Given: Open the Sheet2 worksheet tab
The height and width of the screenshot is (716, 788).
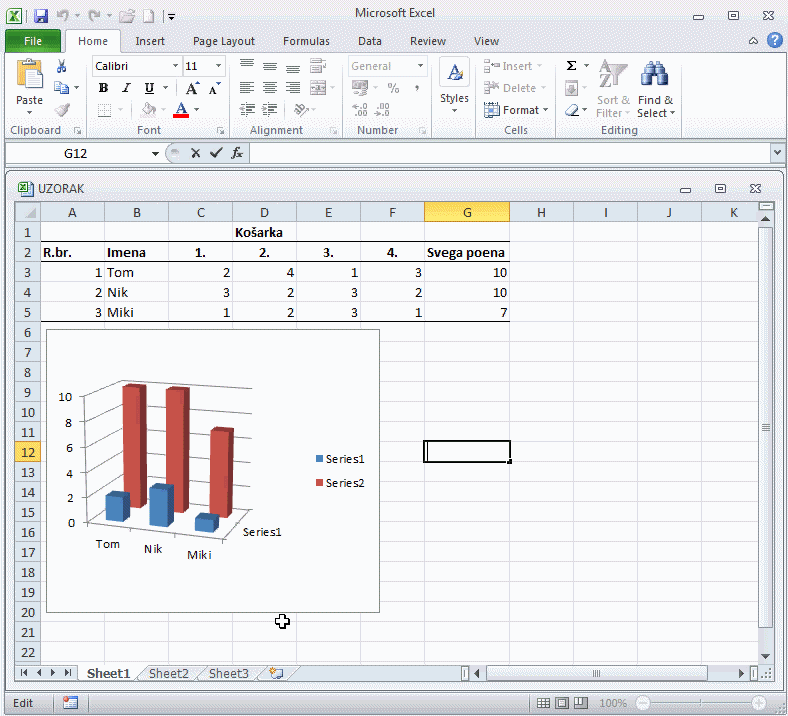Looking at the screenshot, I should click(x=168, y=673).
